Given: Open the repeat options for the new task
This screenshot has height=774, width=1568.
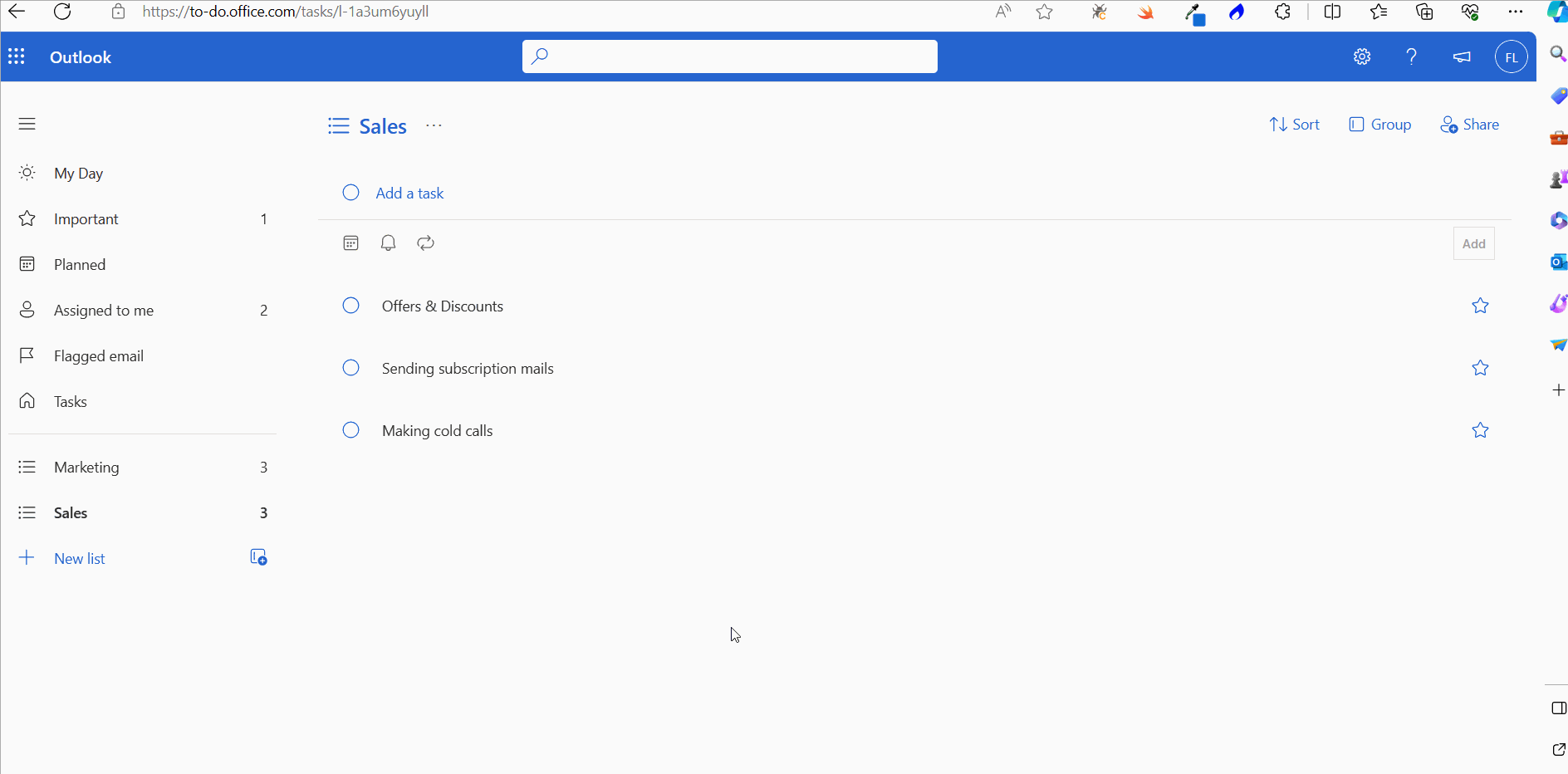Looking at the screenshot, I should (424, 242).
